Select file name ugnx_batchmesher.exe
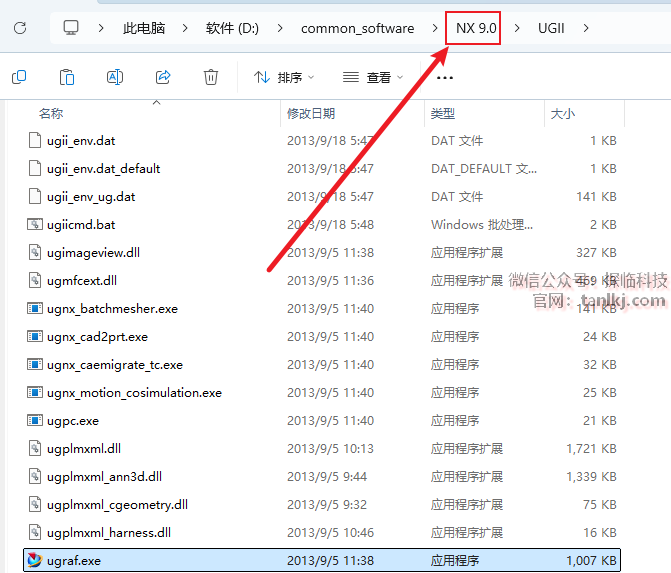The image size is (671, 573). [113, 309]
